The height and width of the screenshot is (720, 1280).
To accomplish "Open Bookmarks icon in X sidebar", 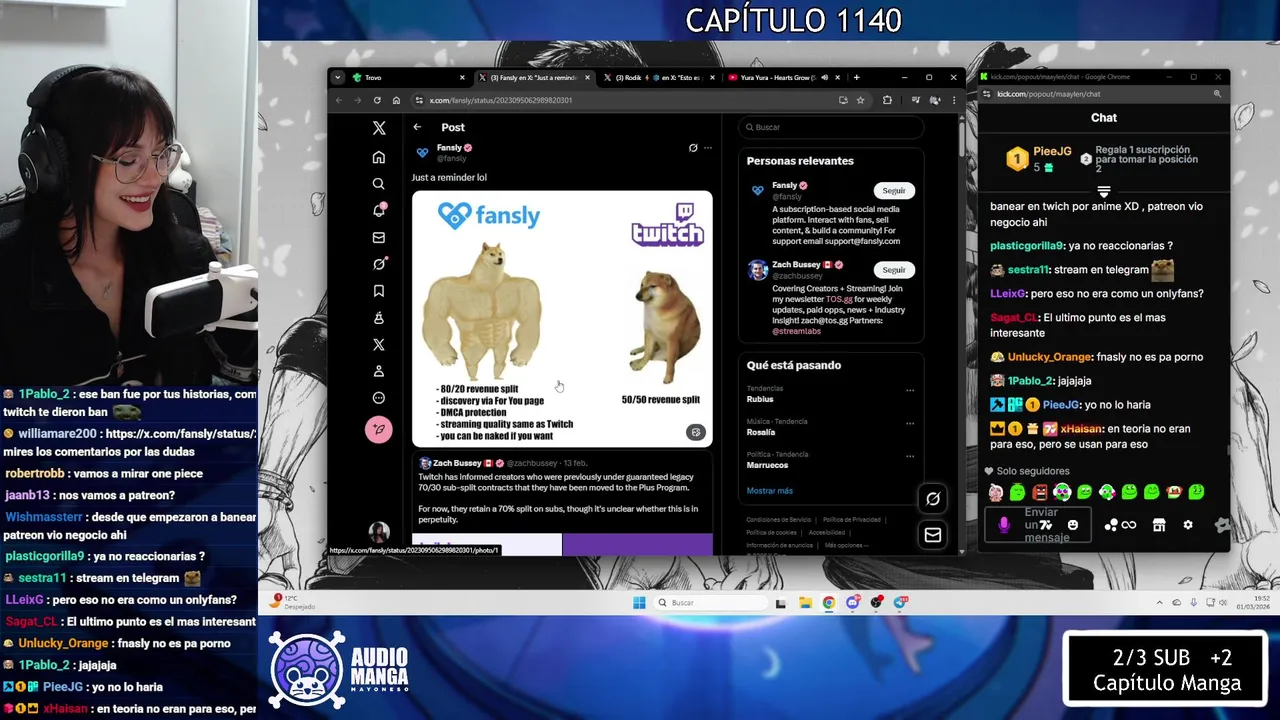I will [x=379, y=291].
